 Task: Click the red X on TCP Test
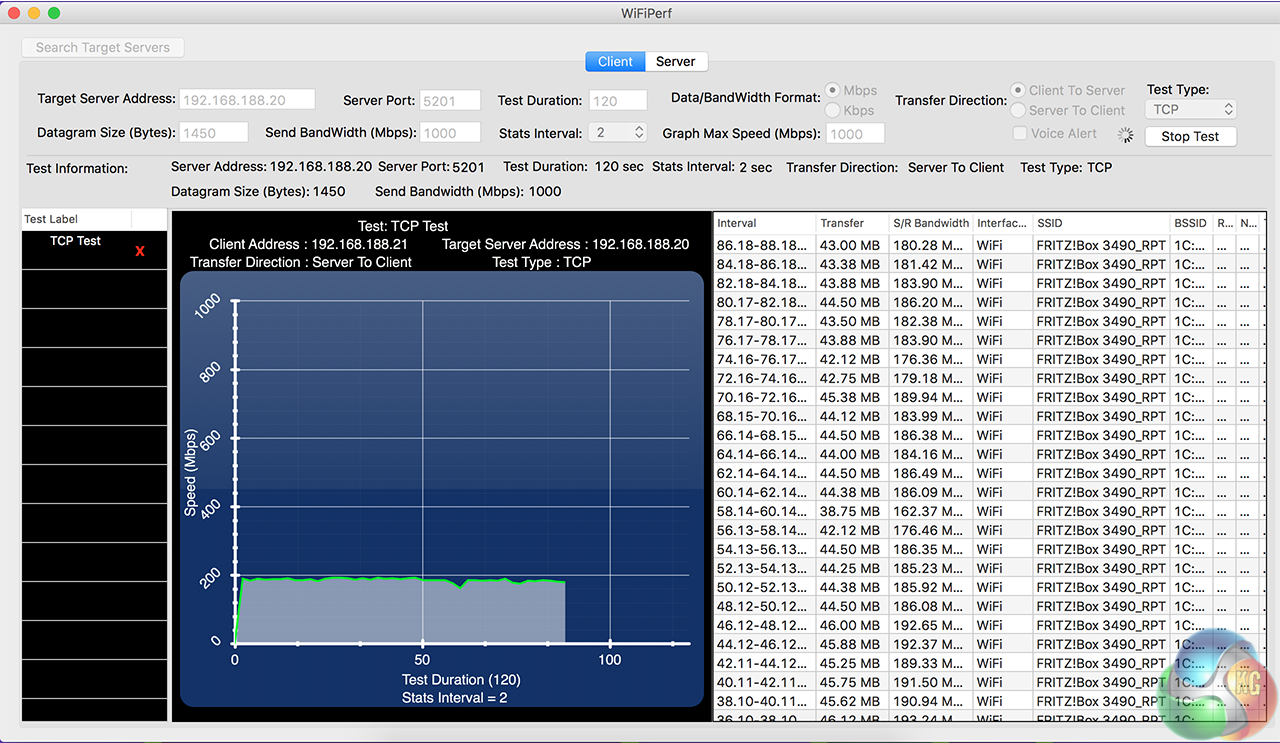(140, 251)
